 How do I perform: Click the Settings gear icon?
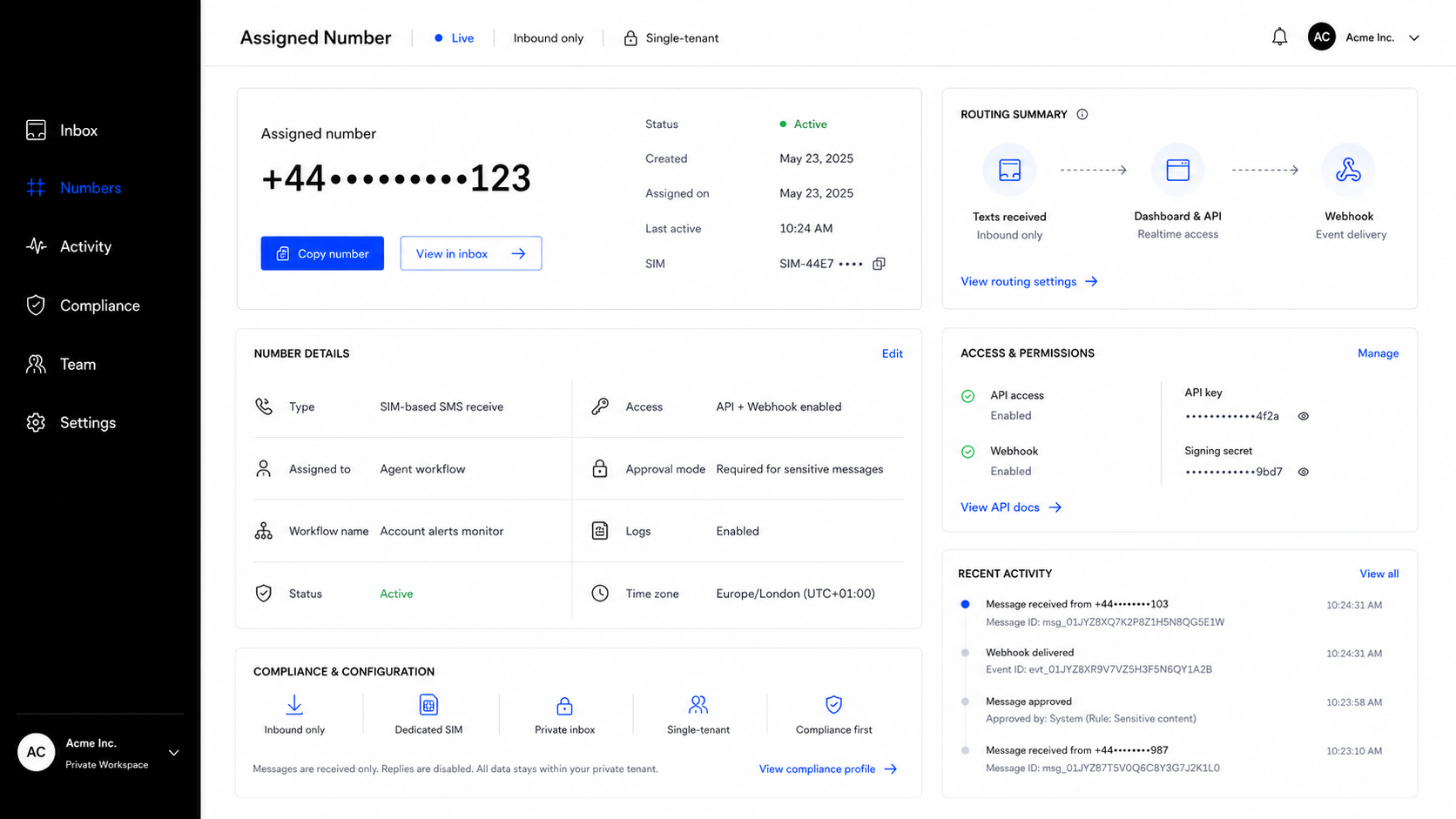coord(36,423)
